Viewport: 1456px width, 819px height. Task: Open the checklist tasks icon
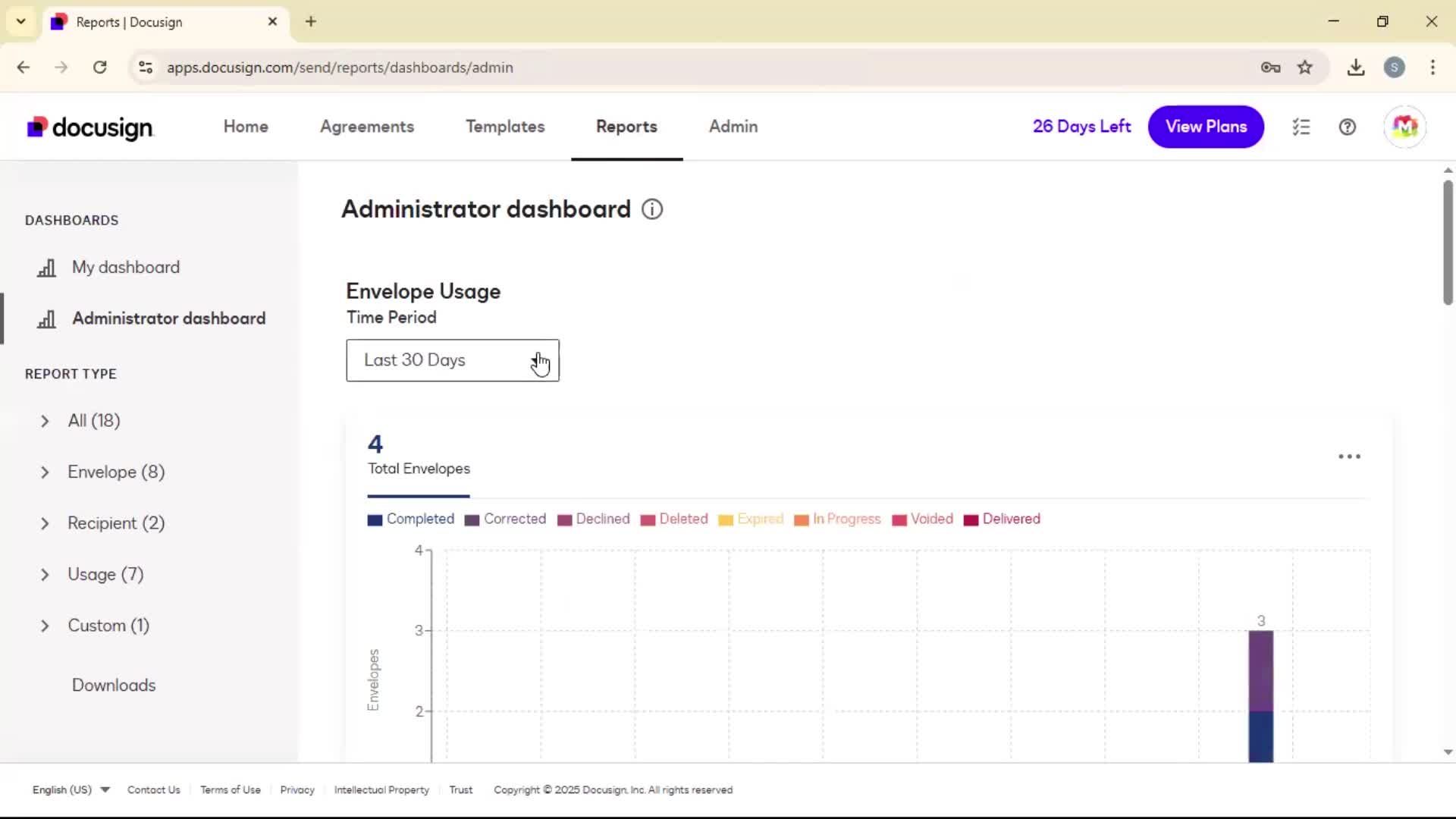point(1301,127)
